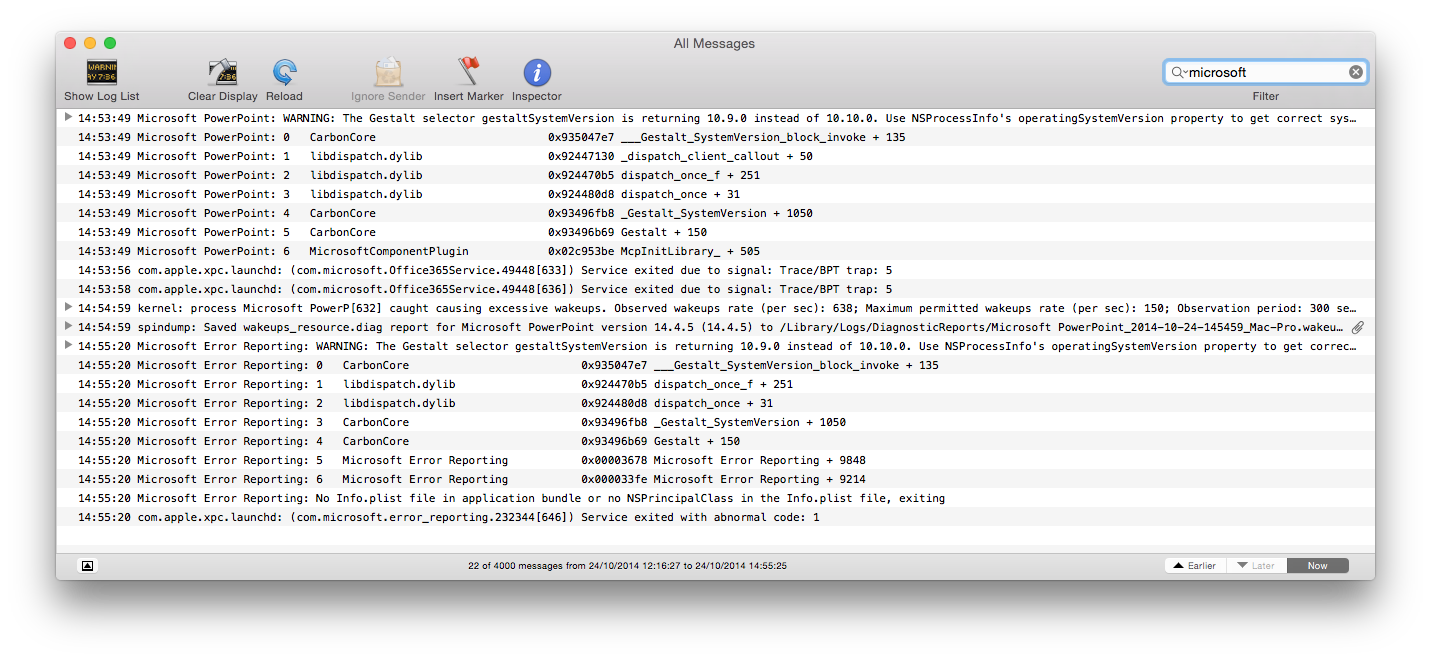Image resolution: width=1431 pixels, height=660 pixels.
Task: Click the search magnifier dropdown in filter
Action: pyautogui.click(x=1179, y=72)
